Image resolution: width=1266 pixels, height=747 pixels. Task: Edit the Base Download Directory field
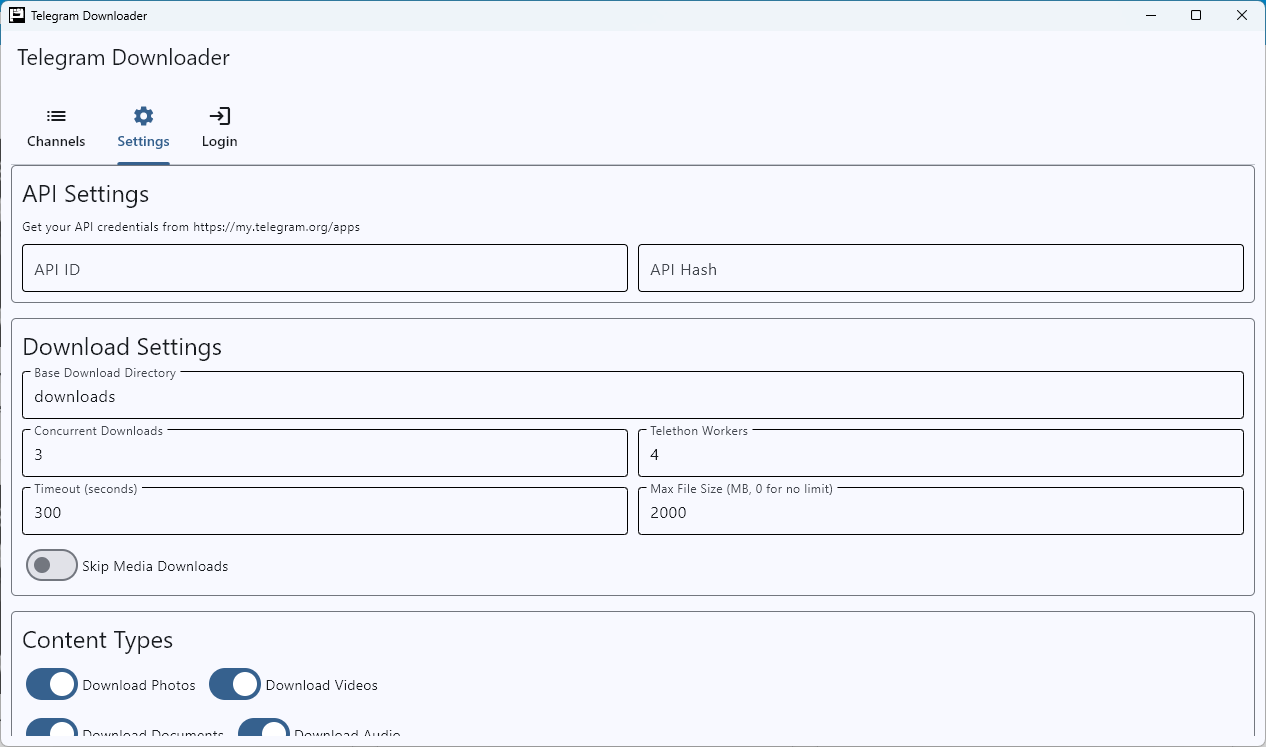pos(632,394)
